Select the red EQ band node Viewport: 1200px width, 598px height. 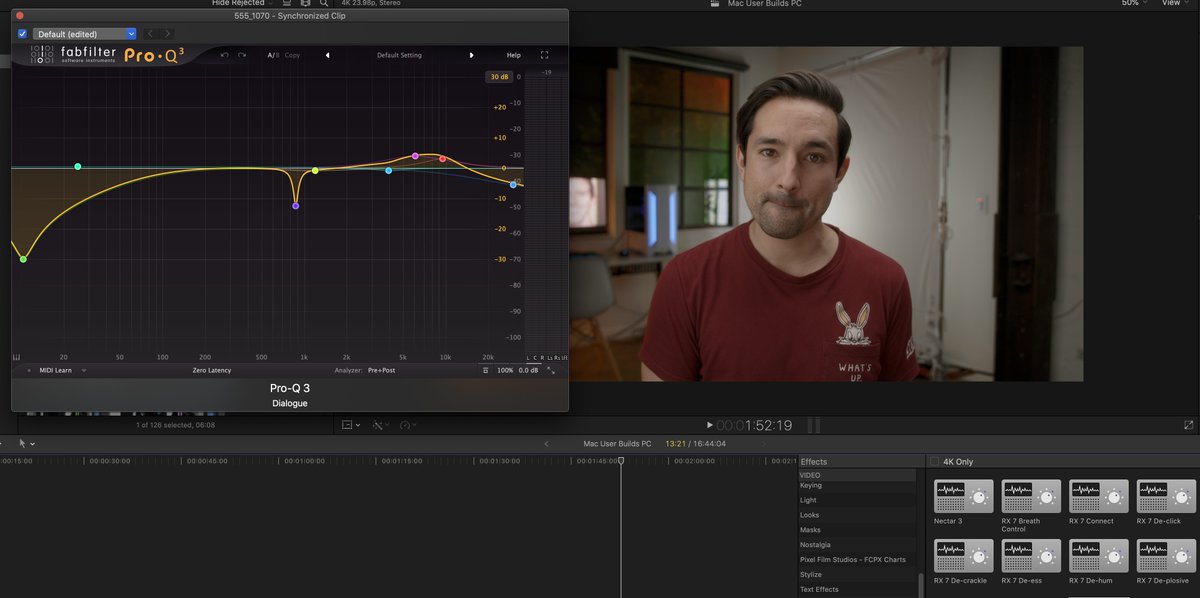point(442,158)
